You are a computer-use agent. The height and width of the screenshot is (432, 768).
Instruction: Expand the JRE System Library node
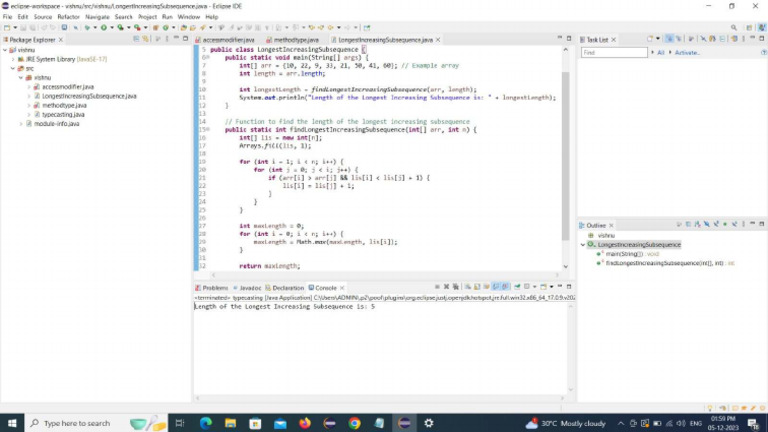point(13,59)
